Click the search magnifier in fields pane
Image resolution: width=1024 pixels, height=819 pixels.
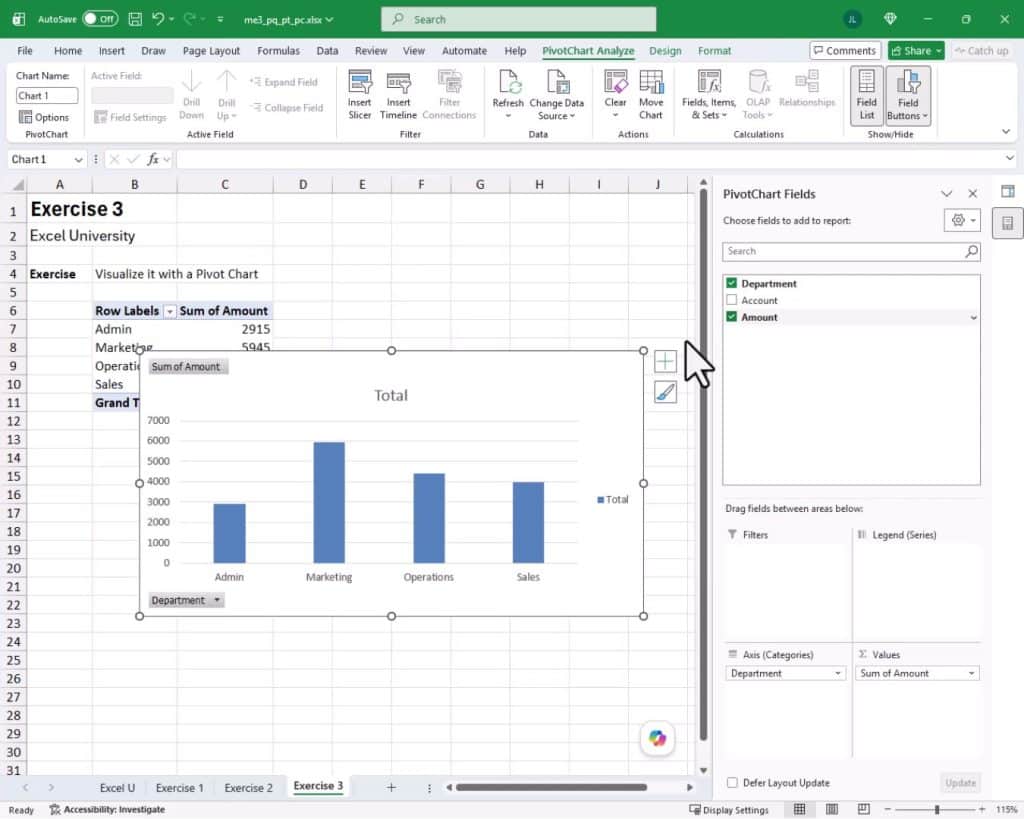point(972,251)
